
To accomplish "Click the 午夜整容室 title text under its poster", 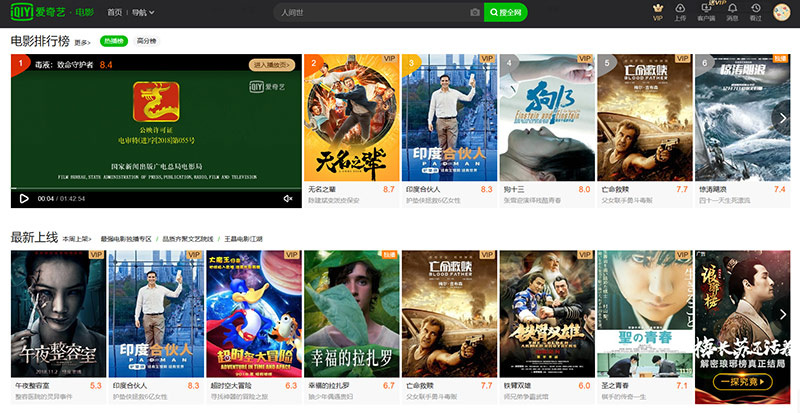I will pos(32,386).
